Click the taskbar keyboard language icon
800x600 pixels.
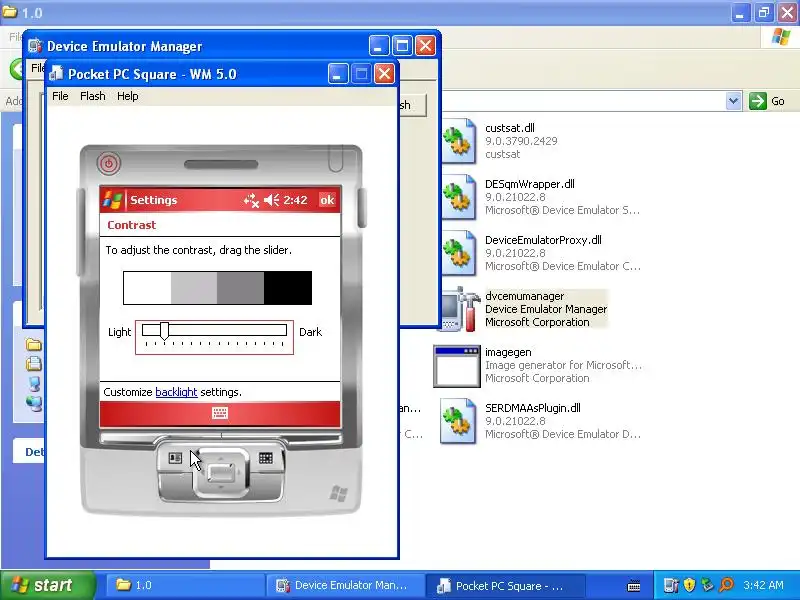tap(634, 586)
